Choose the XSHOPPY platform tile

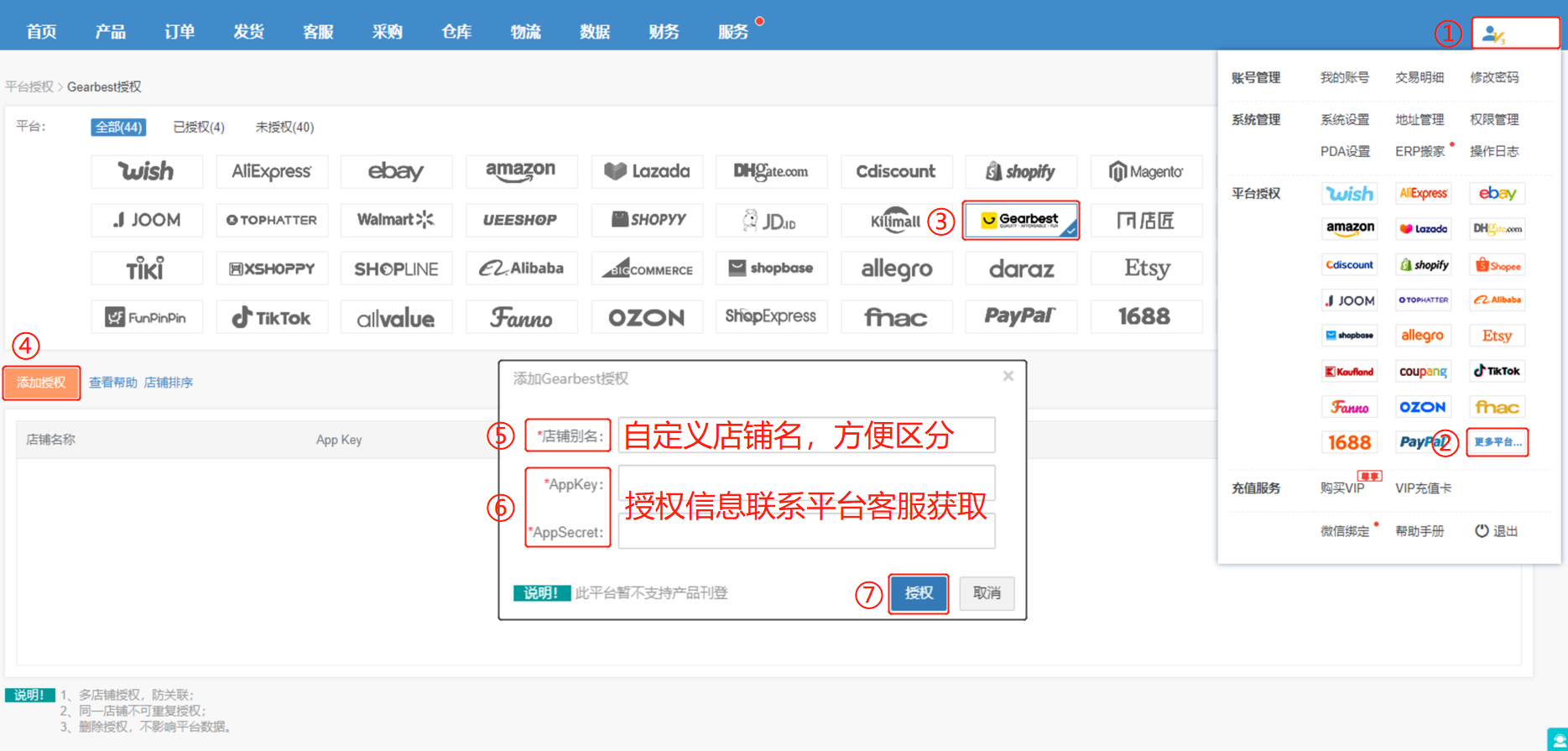point(271,269)
